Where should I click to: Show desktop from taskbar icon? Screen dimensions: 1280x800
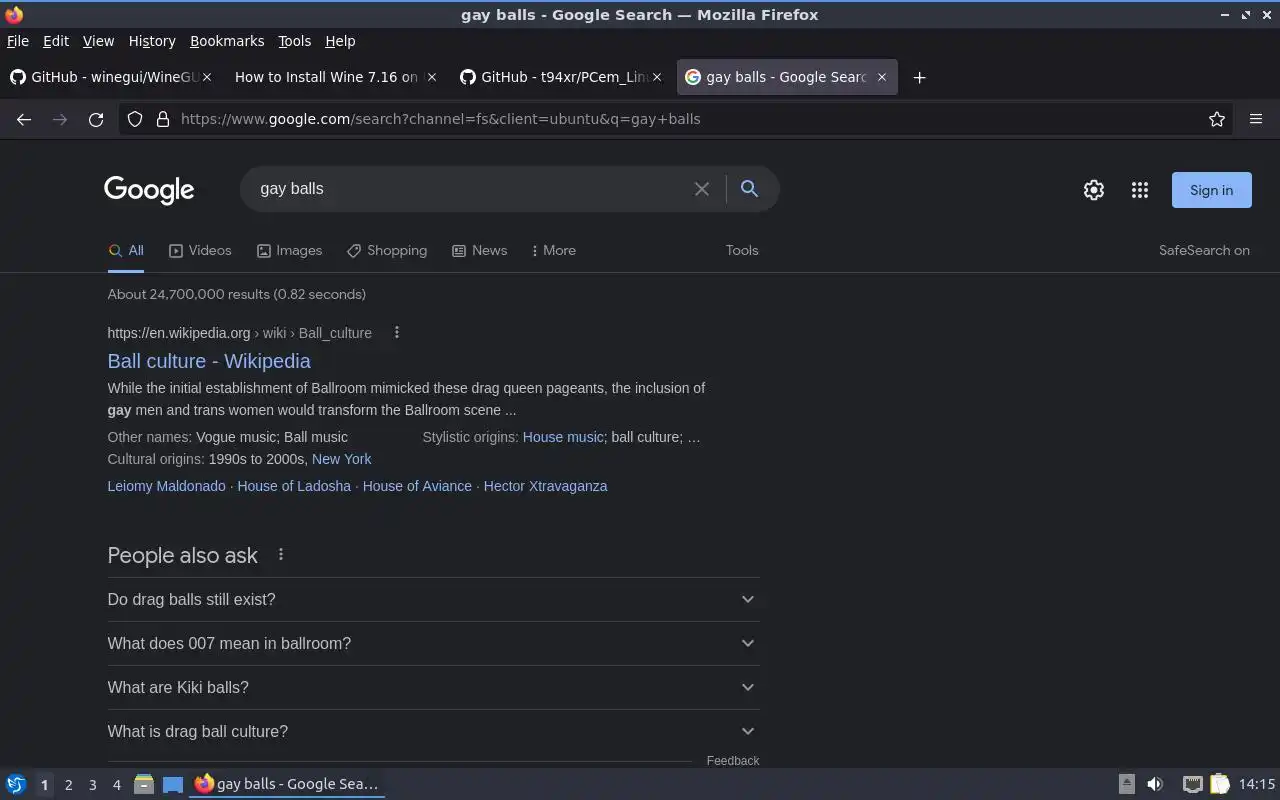pos(173,784)
